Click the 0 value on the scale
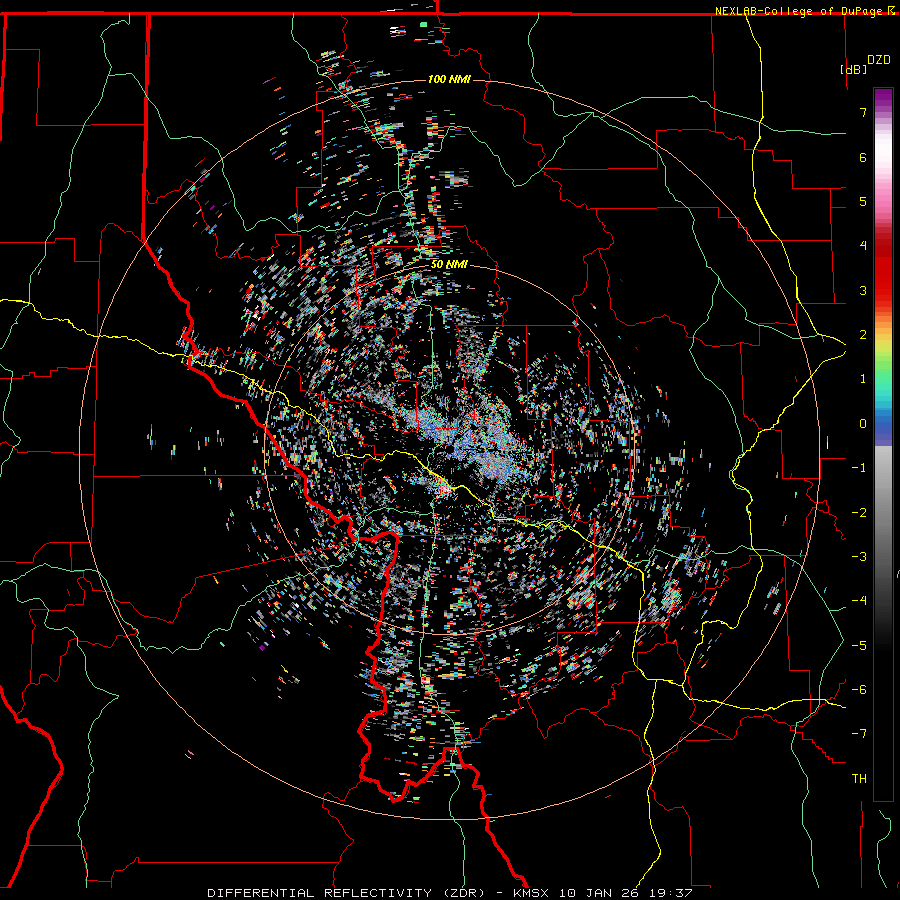900x900 pixels. click(x=863, y=424)
